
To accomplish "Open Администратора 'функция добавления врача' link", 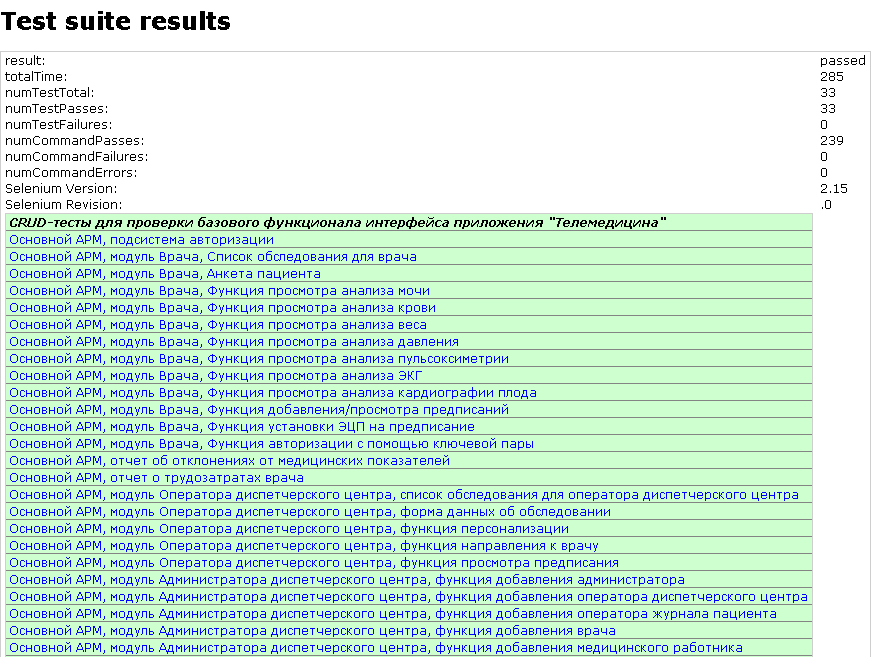I will [312, 630].
